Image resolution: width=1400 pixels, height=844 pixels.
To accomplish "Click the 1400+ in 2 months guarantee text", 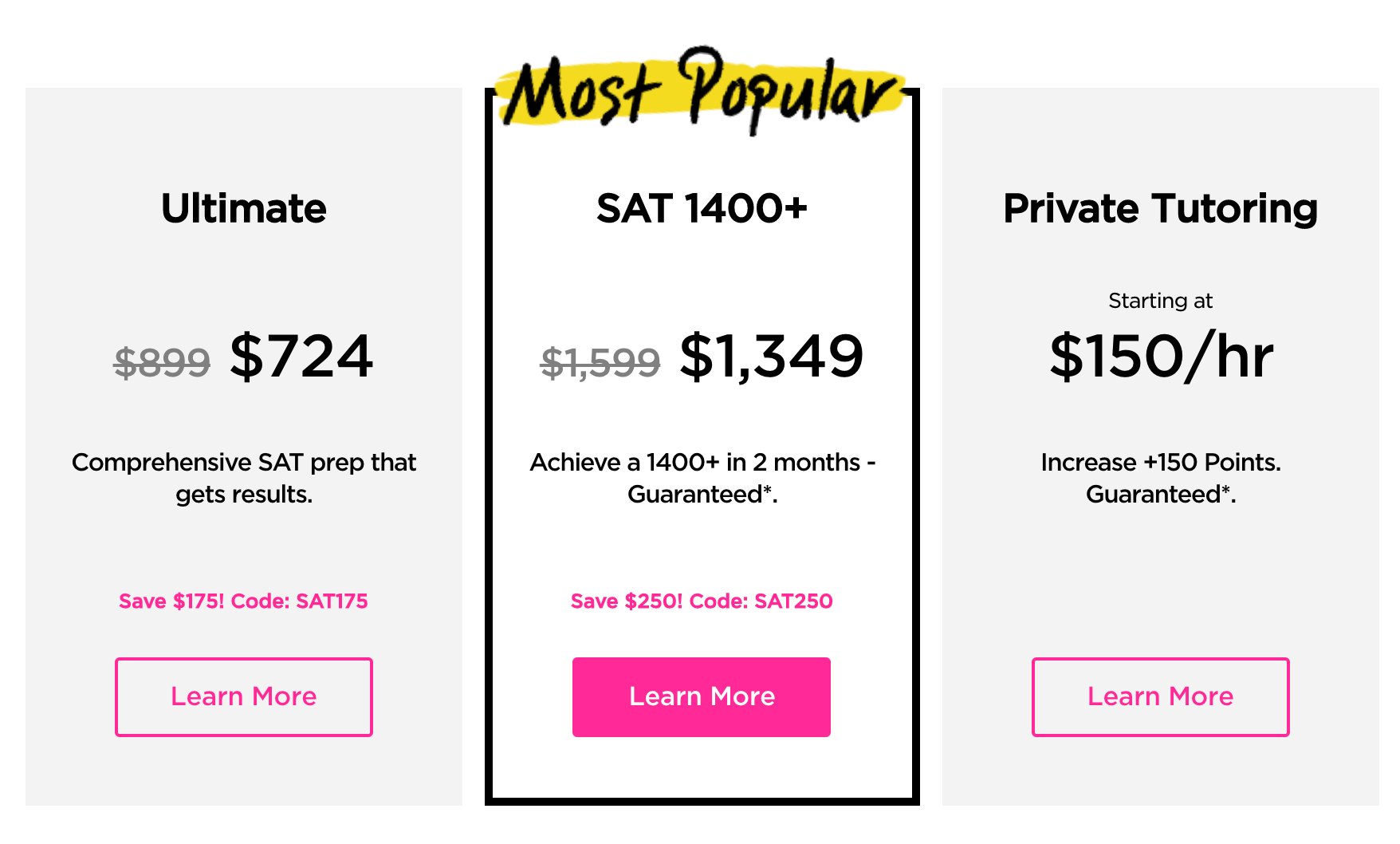I will click(702, 478).
